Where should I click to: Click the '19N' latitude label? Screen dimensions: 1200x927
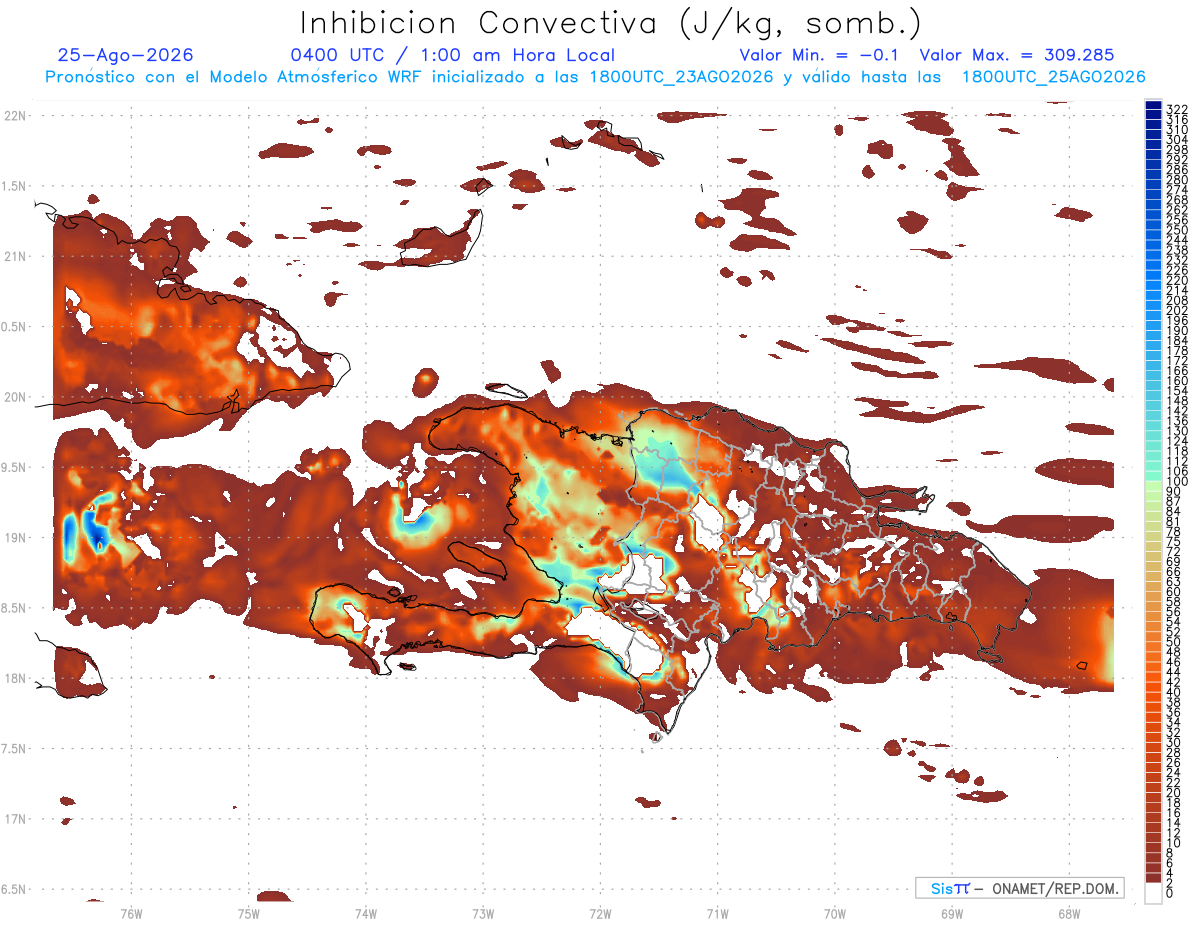[15, 537]
